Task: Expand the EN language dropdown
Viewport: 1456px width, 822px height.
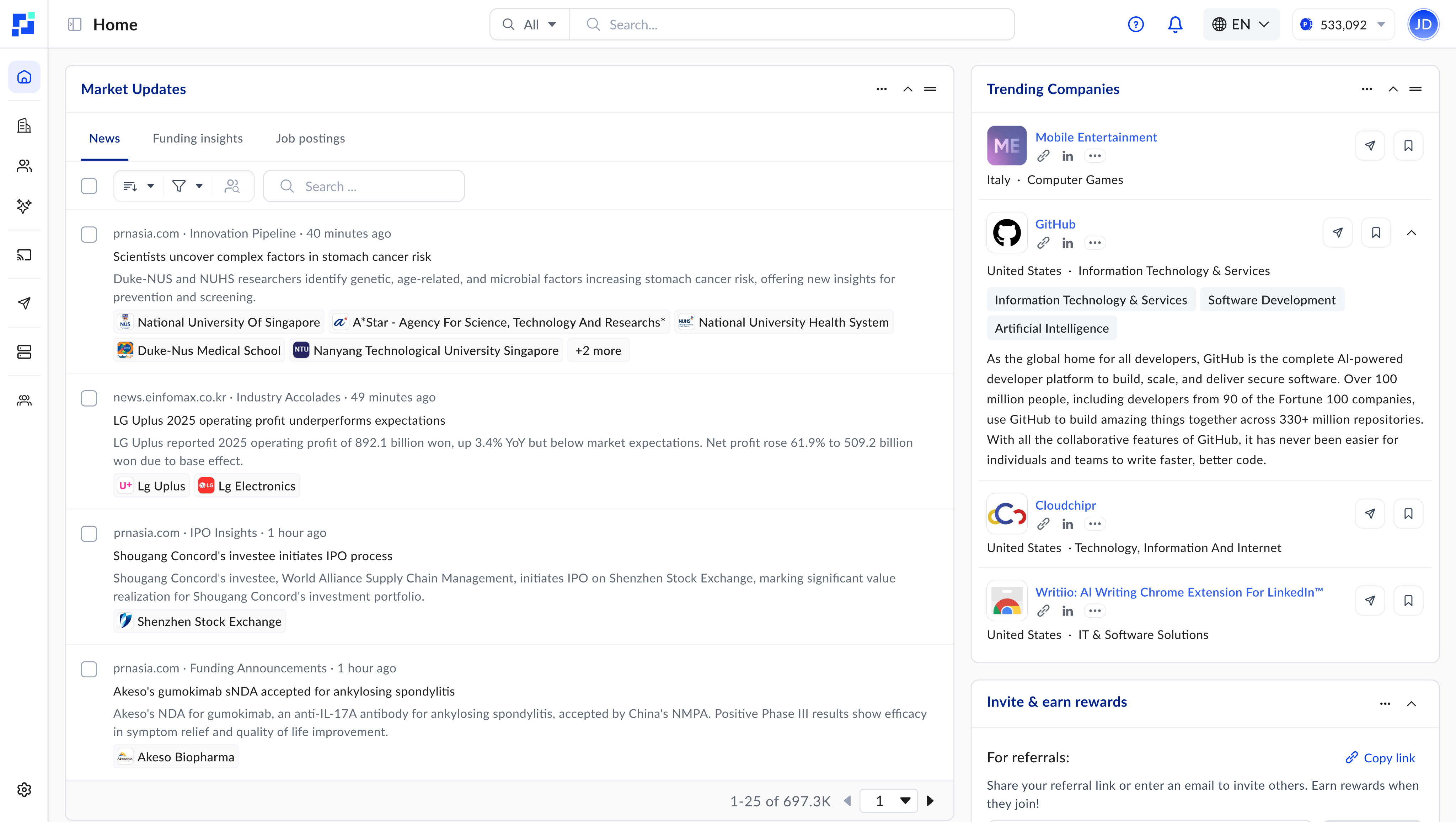Action: 1241,24
